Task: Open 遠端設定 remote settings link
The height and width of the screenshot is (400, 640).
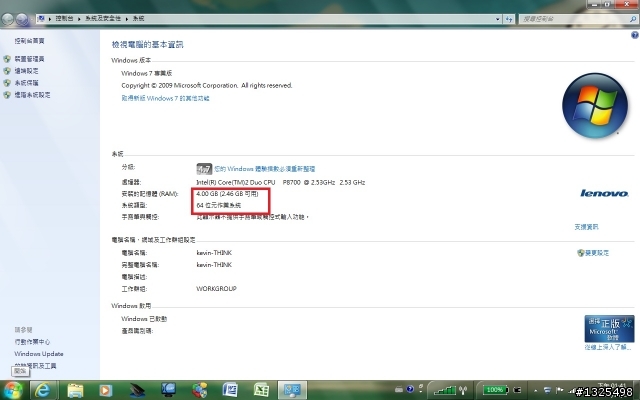Action: [27, 71]
